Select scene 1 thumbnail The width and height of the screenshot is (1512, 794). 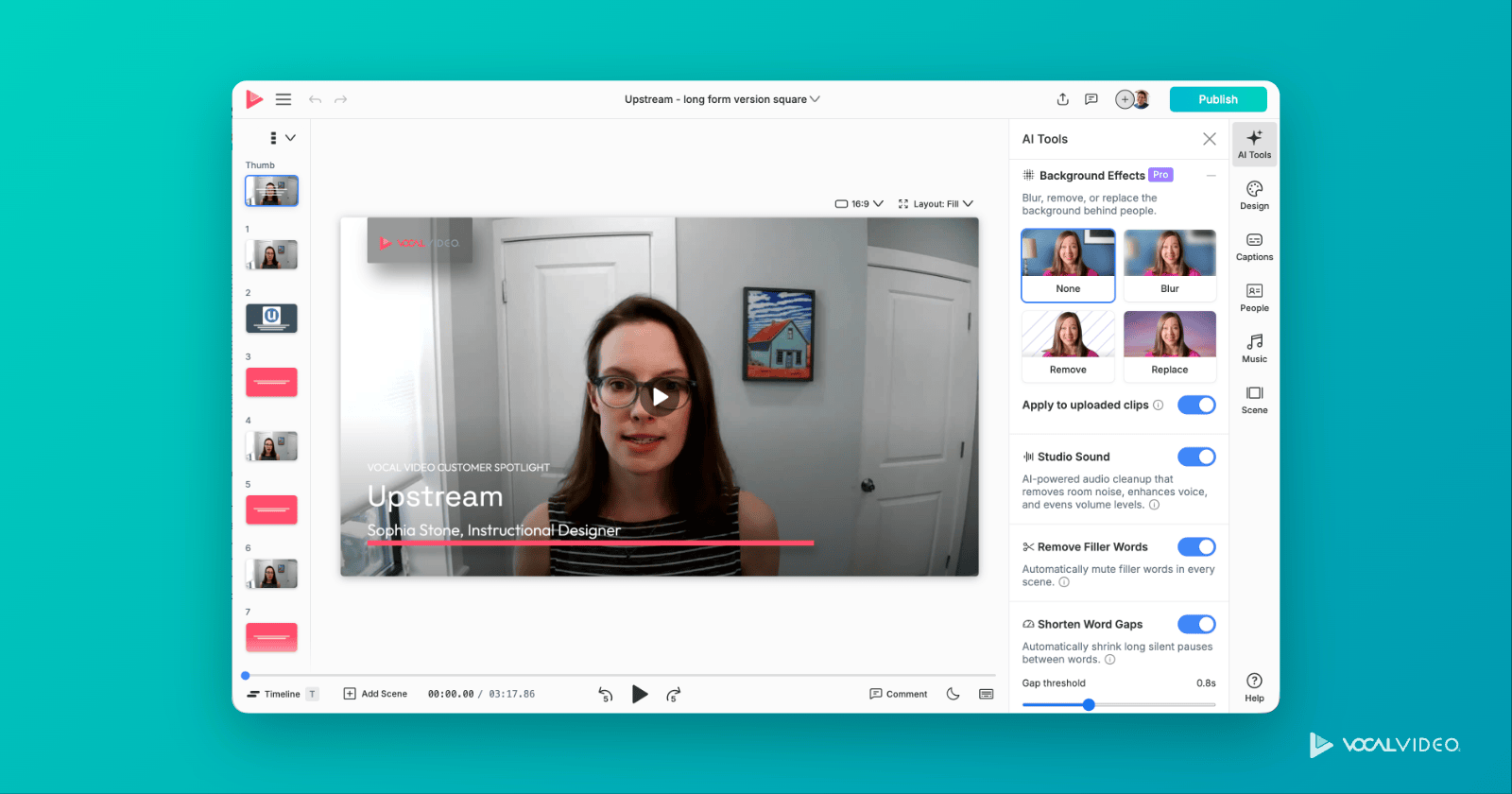[x=271, y=254]
